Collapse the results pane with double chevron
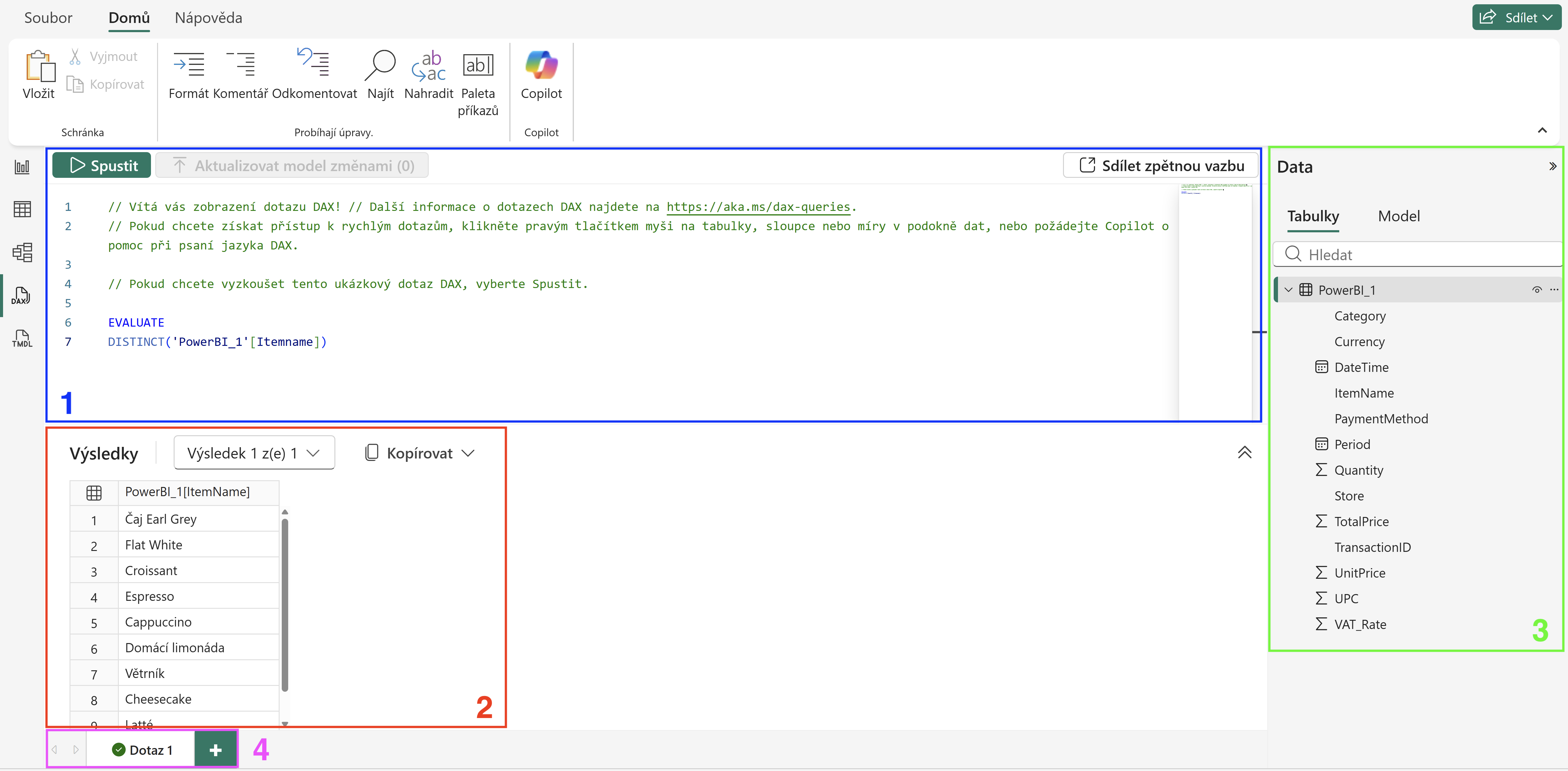This screenshot has height=771, width=1568. 1244,452
